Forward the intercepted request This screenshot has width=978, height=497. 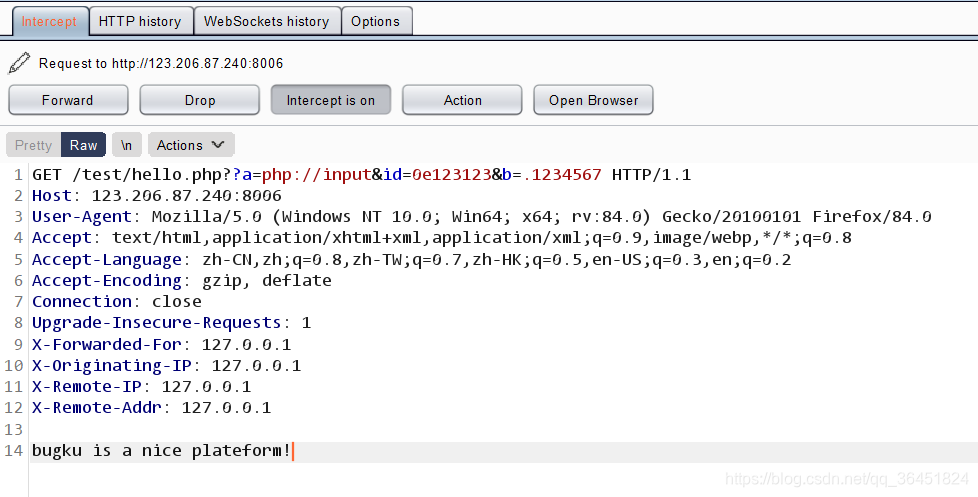[68, 100]
